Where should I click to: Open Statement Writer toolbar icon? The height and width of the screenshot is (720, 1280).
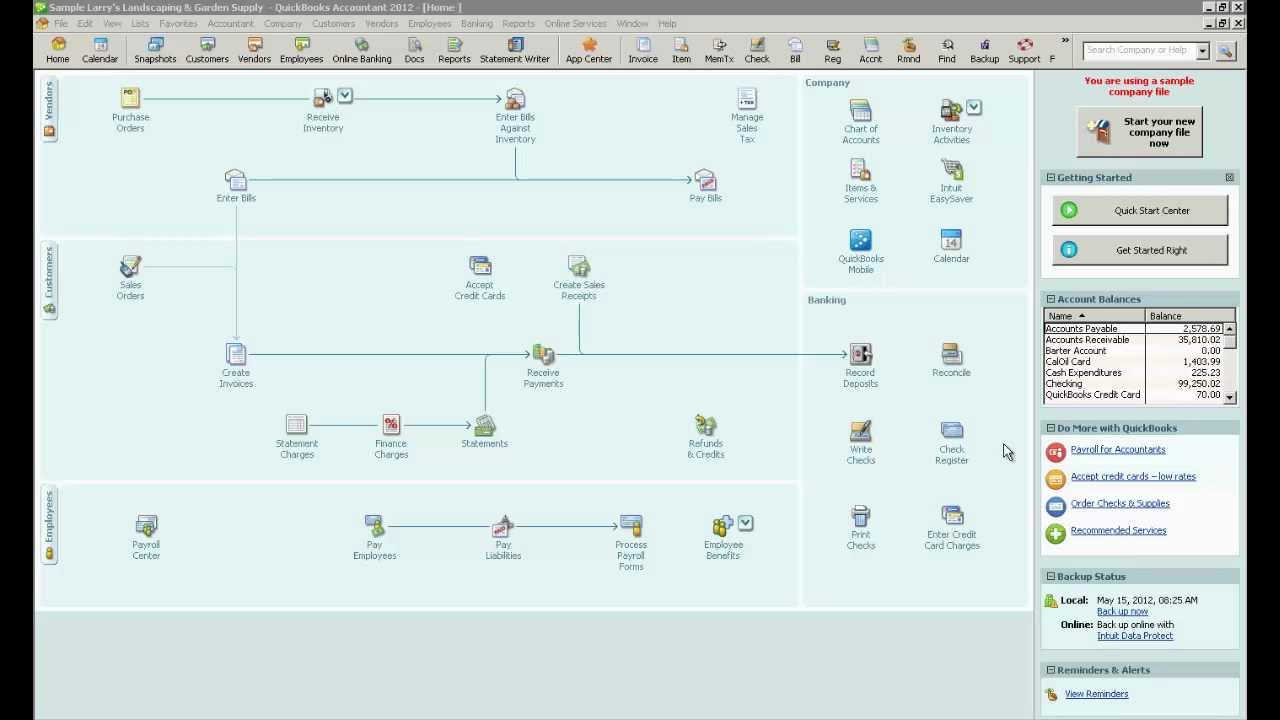tap(515, 51)
